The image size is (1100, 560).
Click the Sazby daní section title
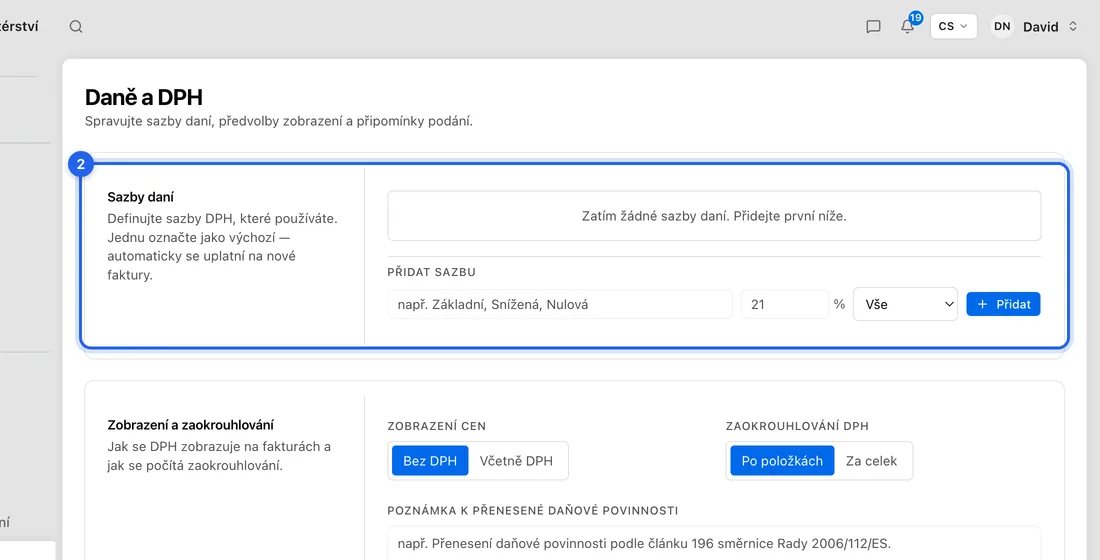[x=140, y=197]
